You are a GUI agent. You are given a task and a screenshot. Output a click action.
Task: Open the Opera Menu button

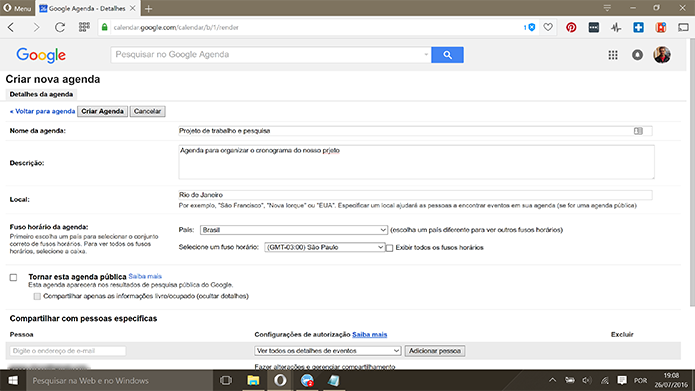point(17,8)
